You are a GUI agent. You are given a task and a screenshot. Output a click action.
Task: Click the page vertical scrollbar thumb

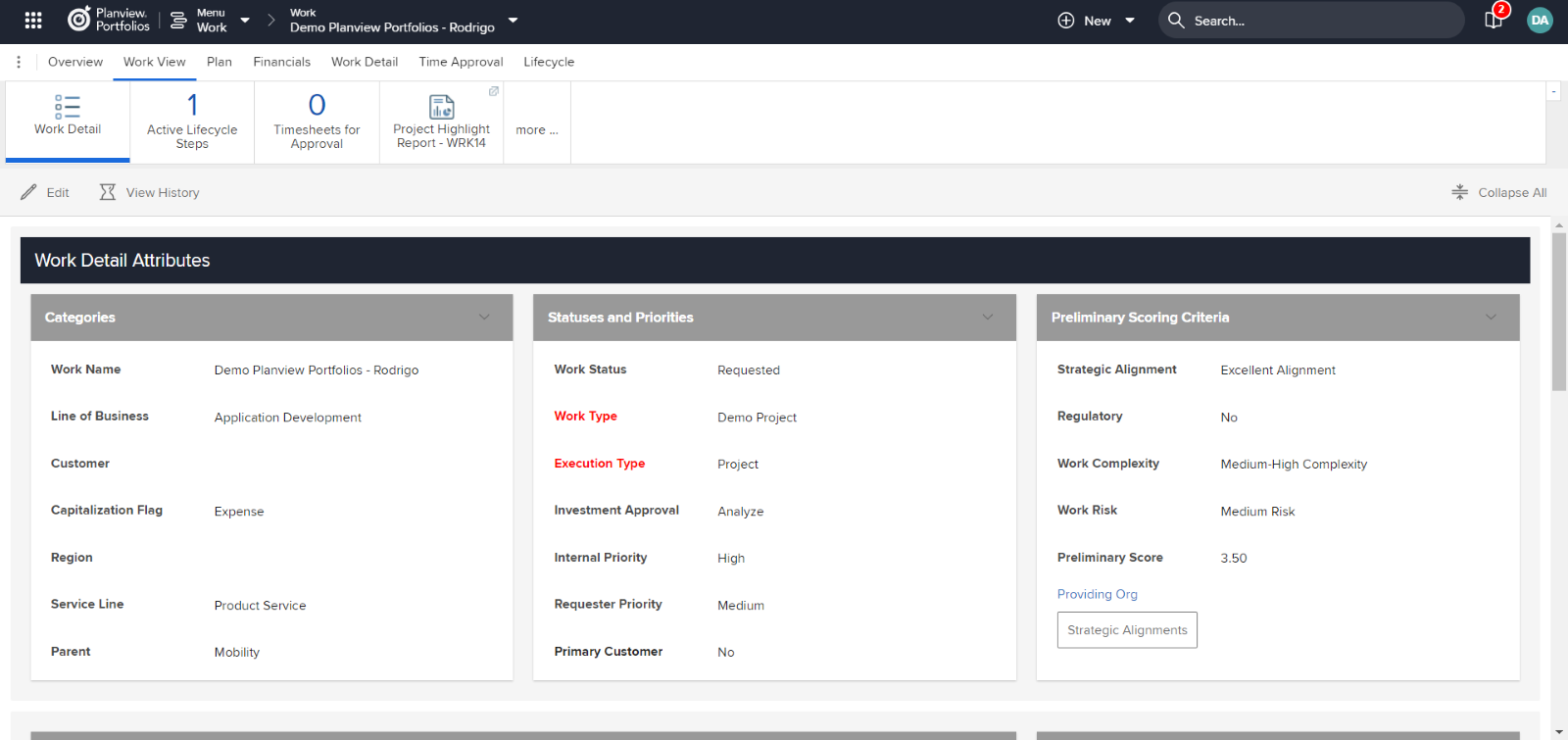[1559, 312]
